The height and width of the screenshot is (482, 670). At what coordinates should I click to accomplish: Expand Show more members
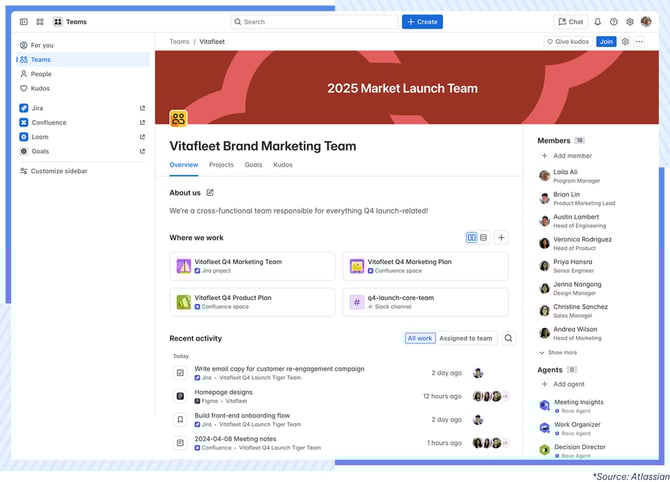(558, 353)
